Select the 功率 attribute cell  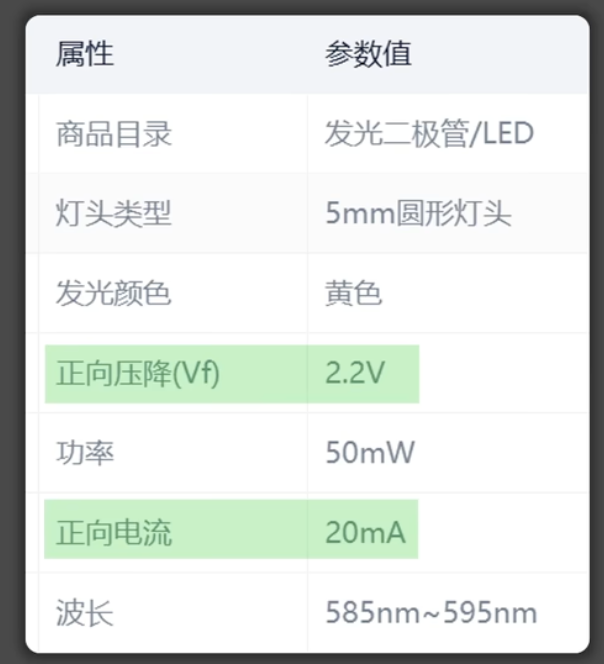(85, 453)
